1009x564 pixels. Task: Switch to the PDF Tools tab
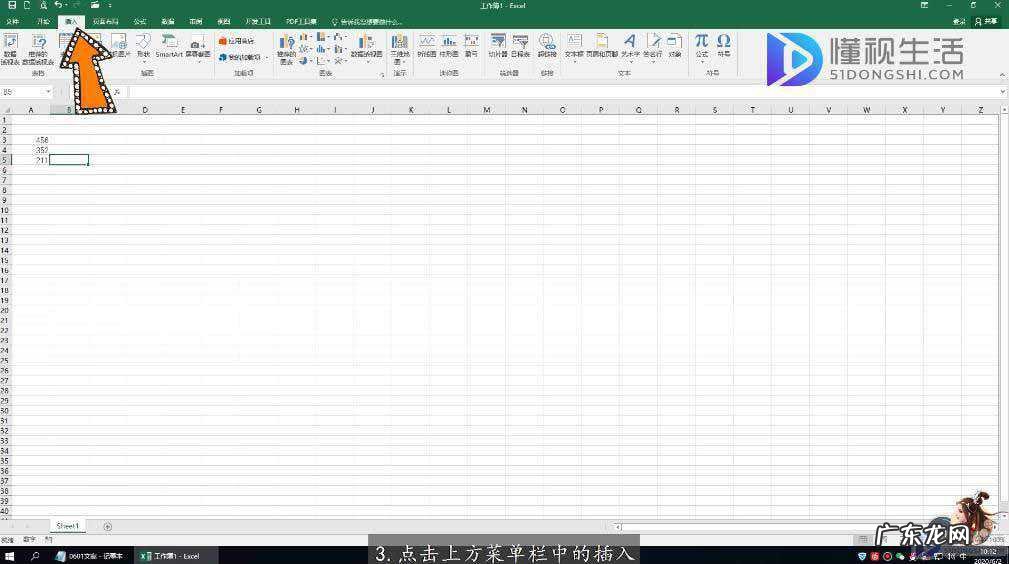pos(301,22)
